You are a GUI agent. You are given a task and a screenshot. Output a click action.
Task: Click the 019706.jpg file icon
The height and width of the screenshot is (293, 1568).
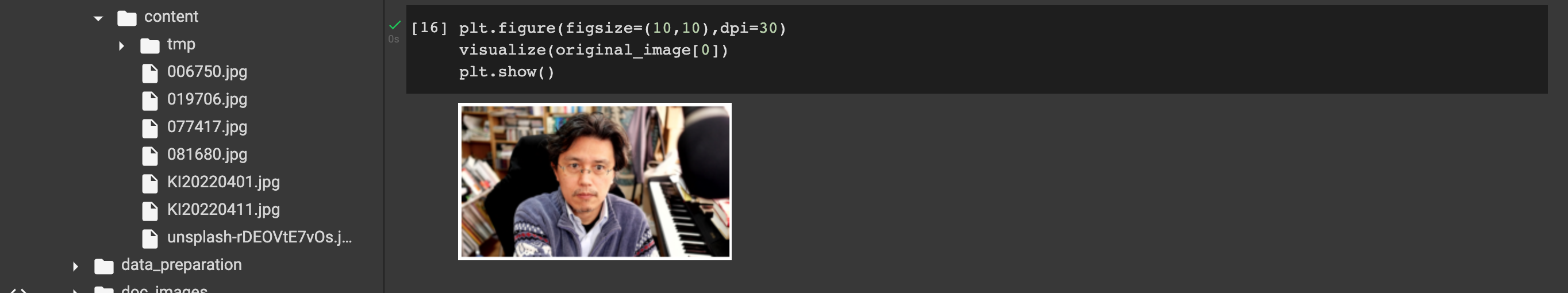[150, 101]
